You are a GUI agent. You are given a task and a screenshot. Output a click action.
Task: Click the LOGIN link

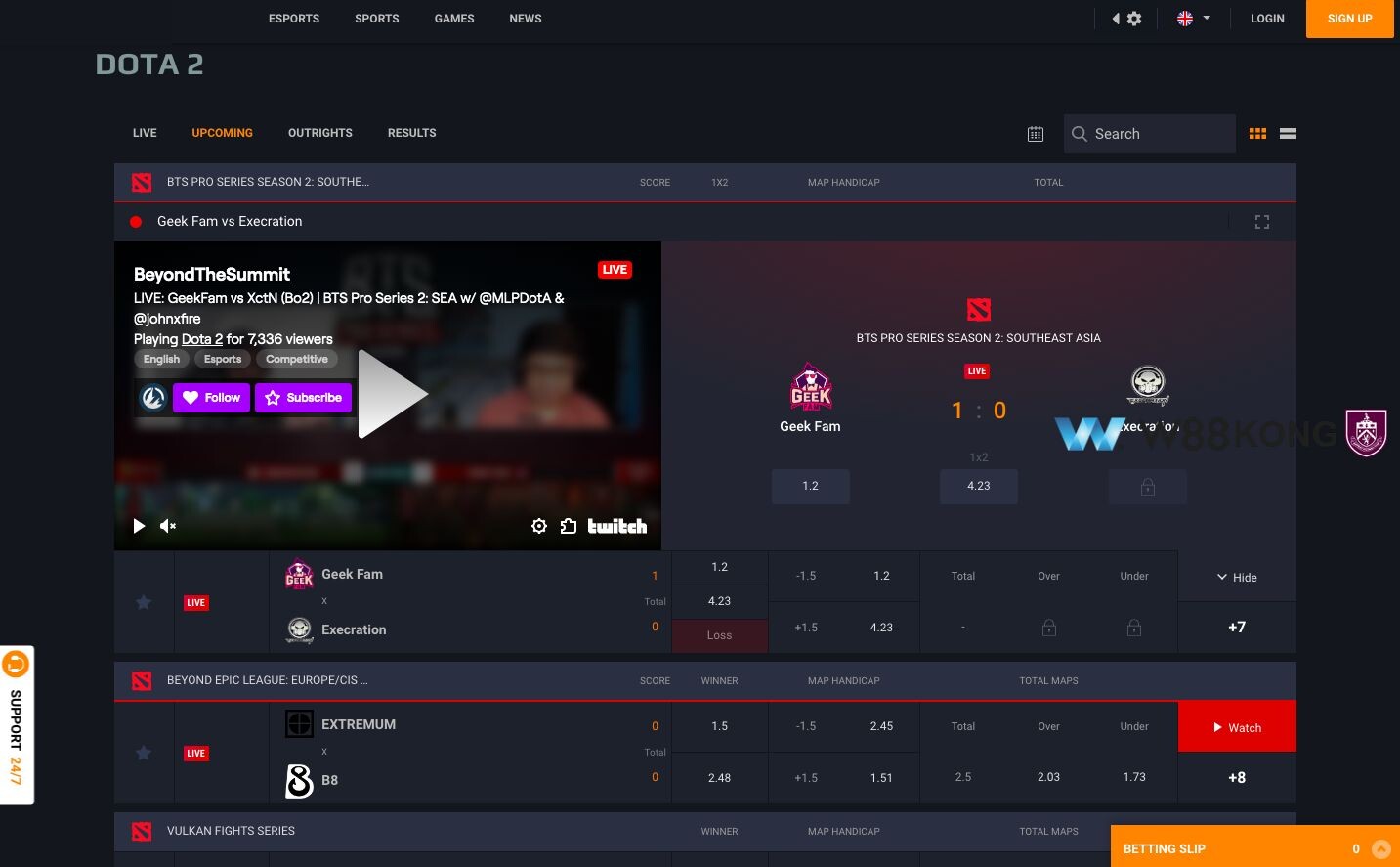tap(1267, 19)
